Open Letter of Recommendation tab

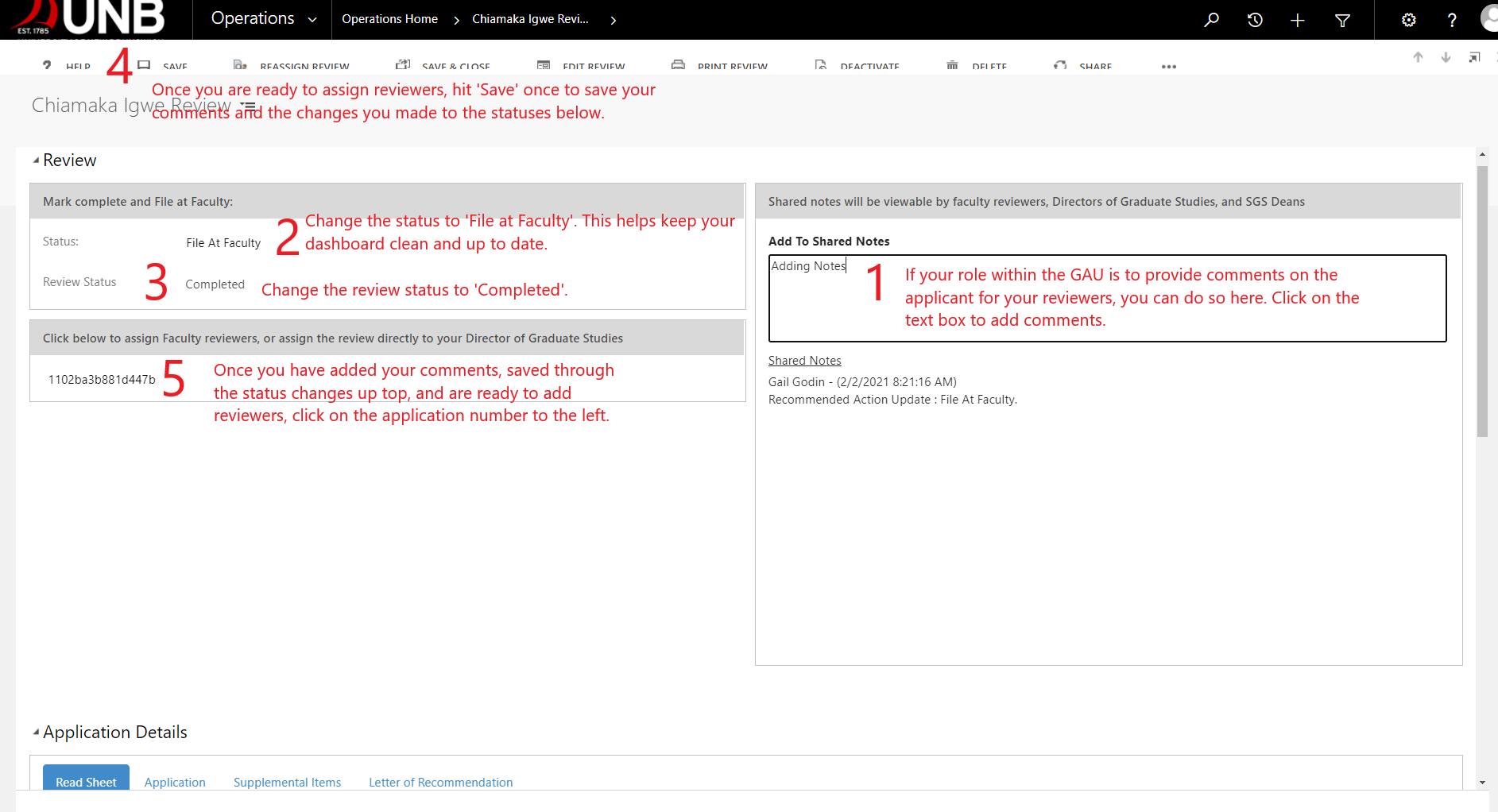[440, 782]
